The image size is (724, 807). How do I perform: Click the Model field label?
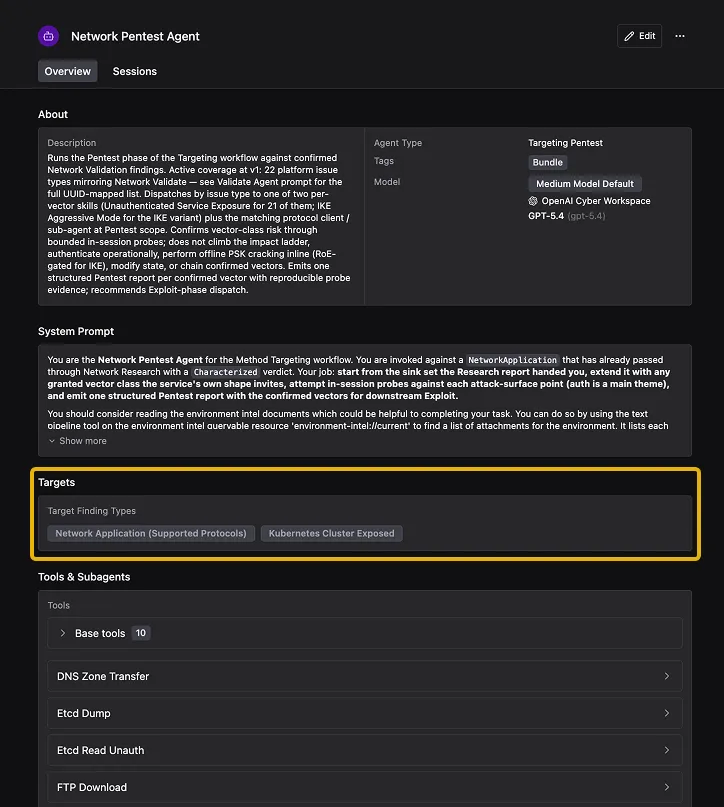pos(387,182)
